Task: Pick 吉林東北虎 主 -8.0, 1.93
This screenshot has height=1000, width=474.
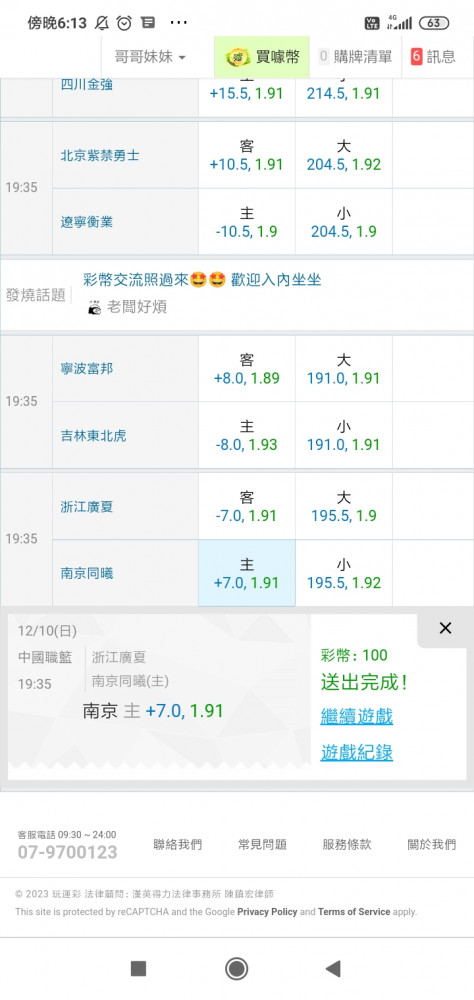Action: (247, 435)
